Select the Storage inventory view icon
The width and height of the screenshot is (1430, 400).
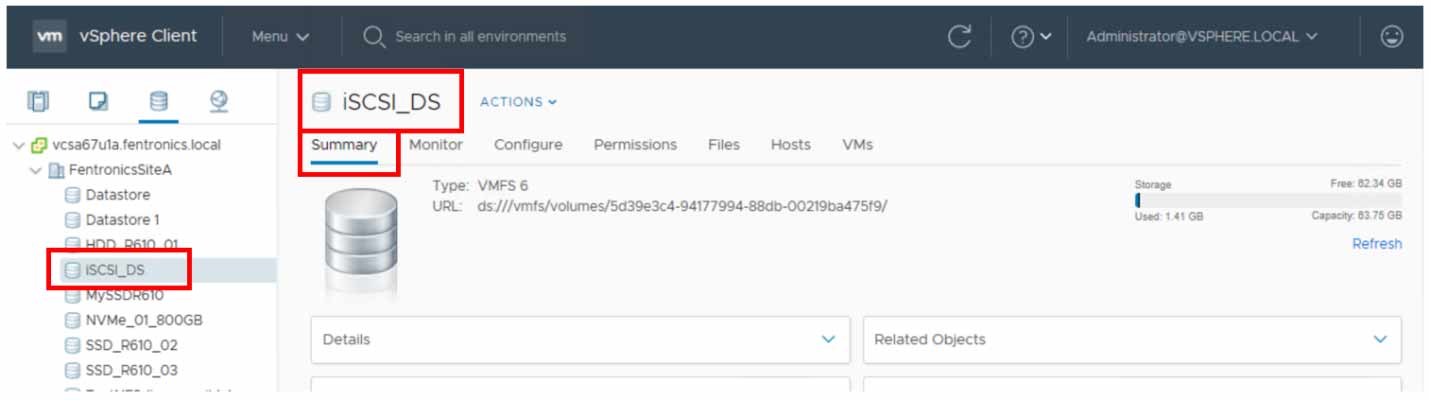point(158,101)
